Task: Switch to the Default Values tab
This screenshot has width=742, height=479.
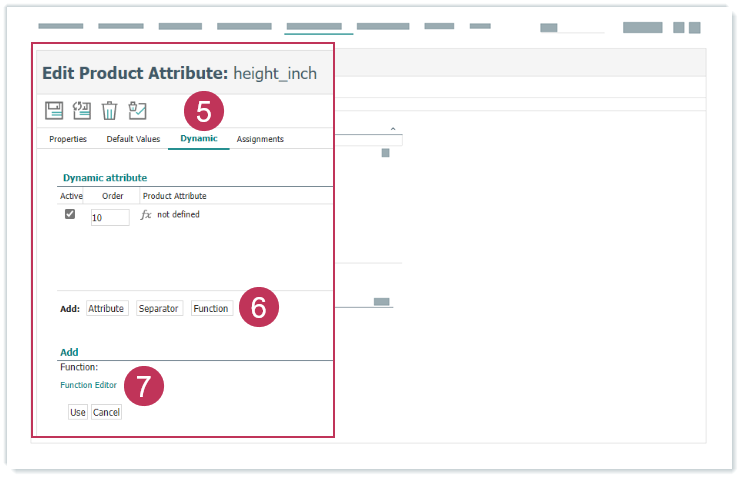Action: [x=133, y=139]
